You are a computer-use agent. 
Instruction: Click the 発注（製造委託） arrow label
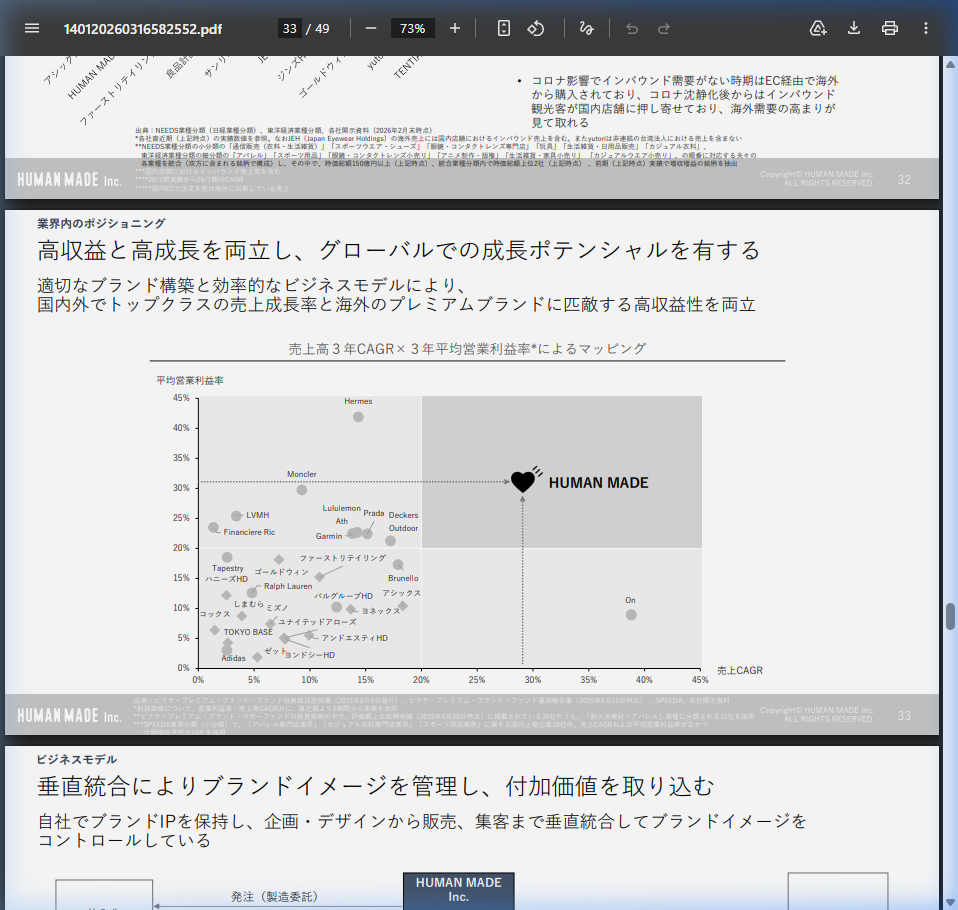[274, 897]
